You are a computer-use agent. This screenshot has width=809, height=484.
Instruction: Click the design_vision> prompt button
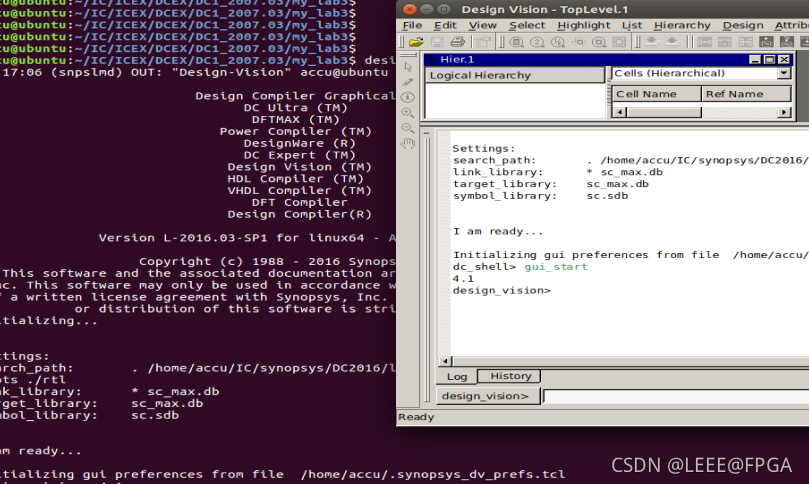coord(488,396)
